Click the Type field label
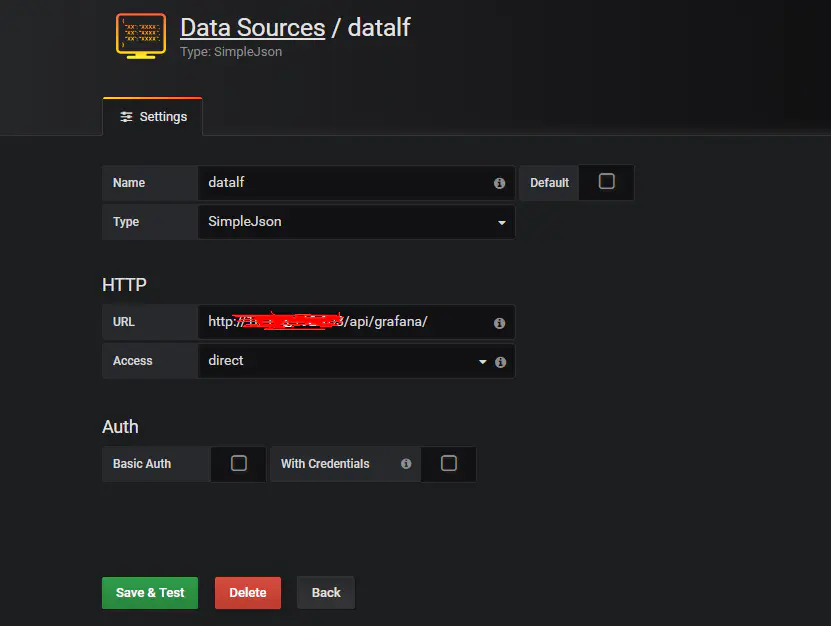Viewport: 831px width, 626px height. tap(126, 222)
